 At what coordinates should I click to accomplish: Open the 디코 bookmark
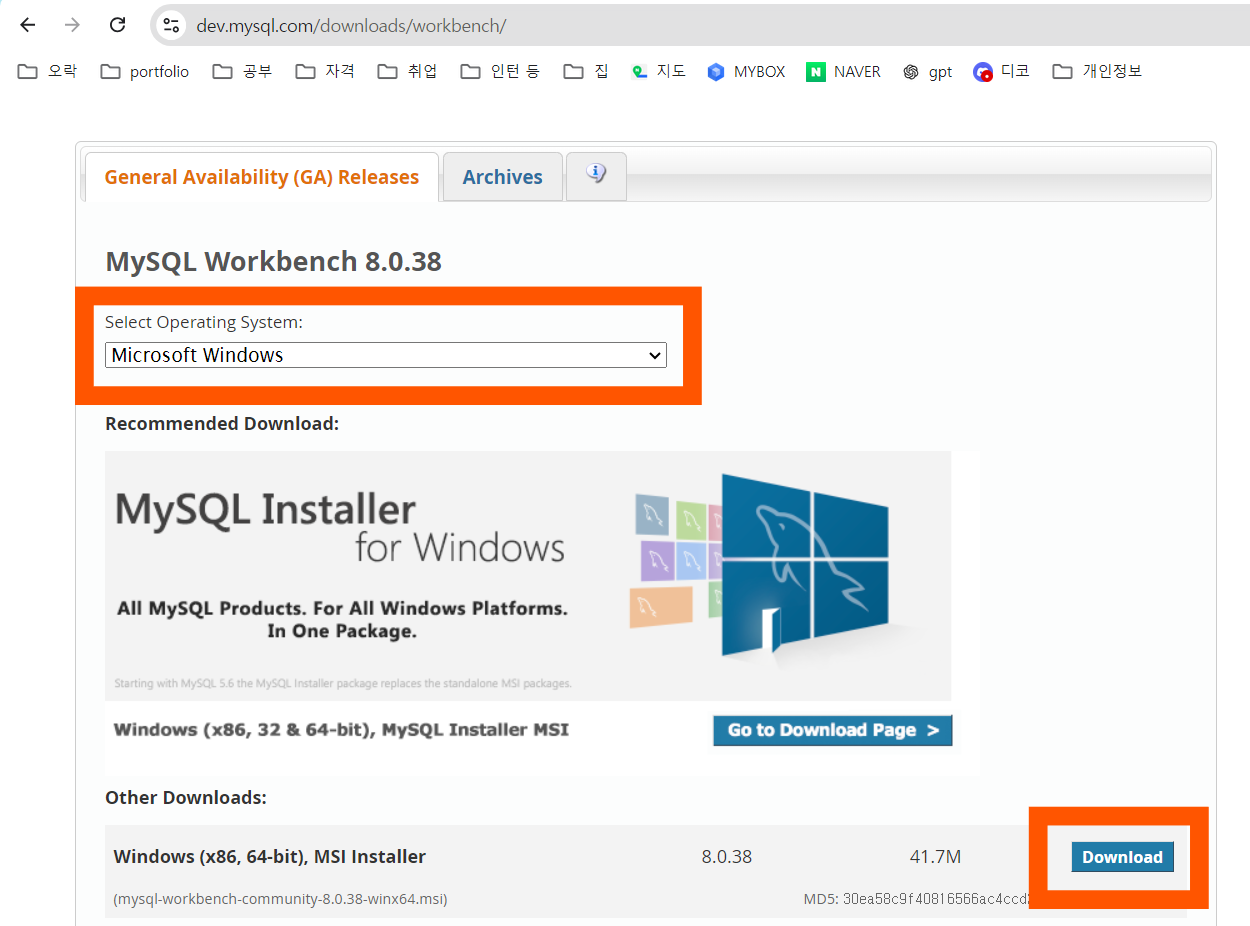pyautogui.click(x=1001, y=72)
